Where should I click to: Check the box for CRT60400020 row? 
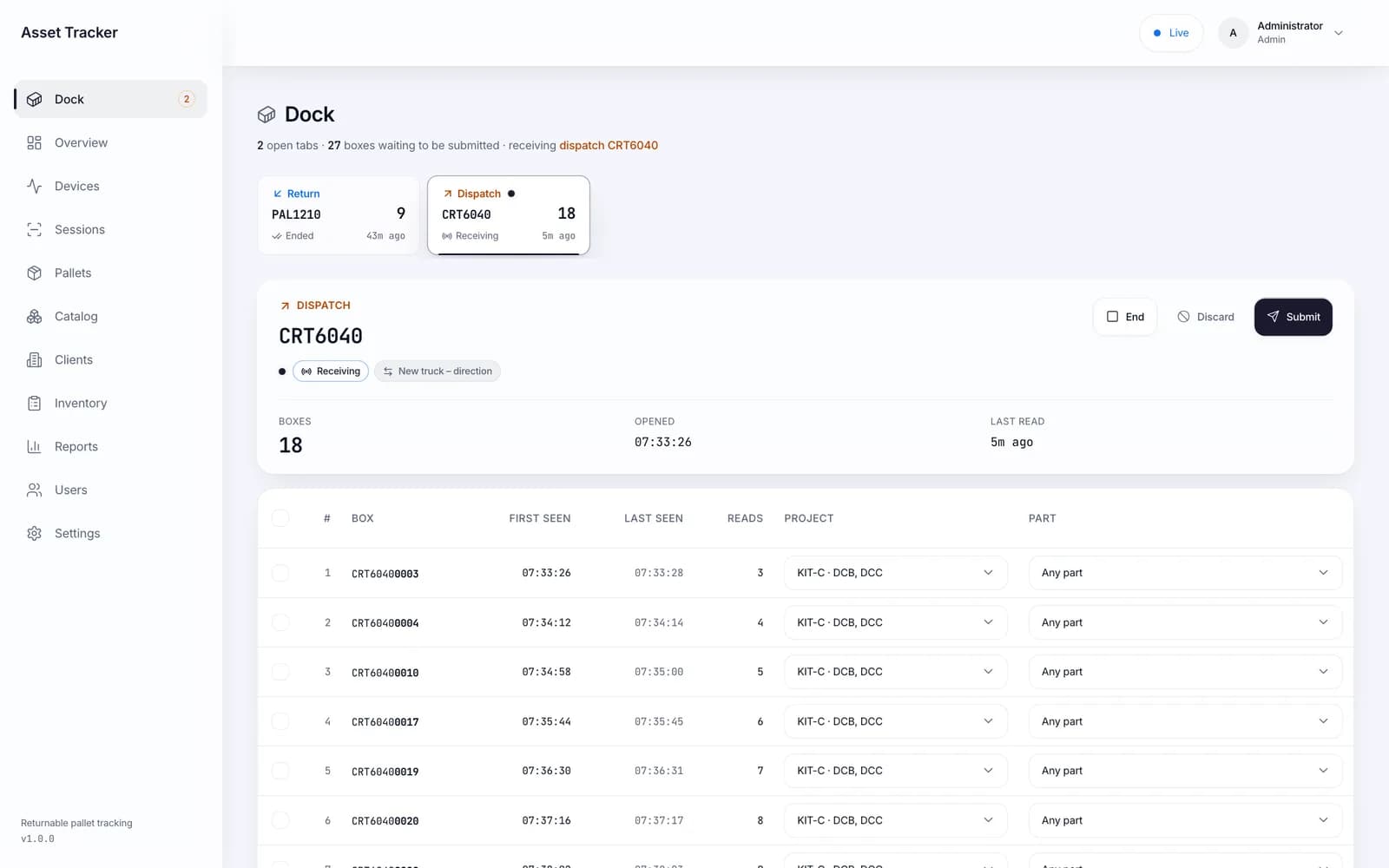tap(280, 820)
